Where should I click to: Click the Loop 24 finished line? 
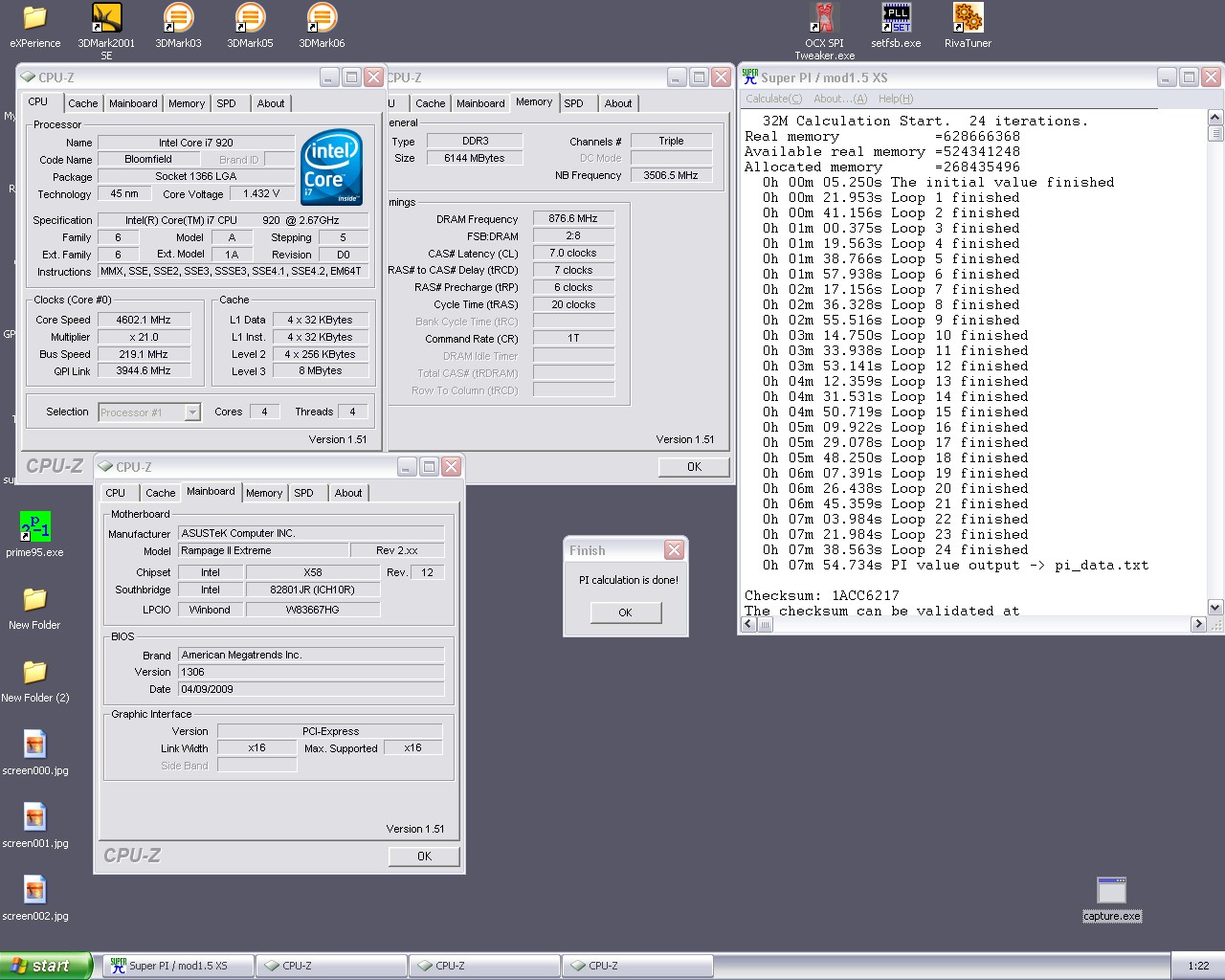click(895, 549)
